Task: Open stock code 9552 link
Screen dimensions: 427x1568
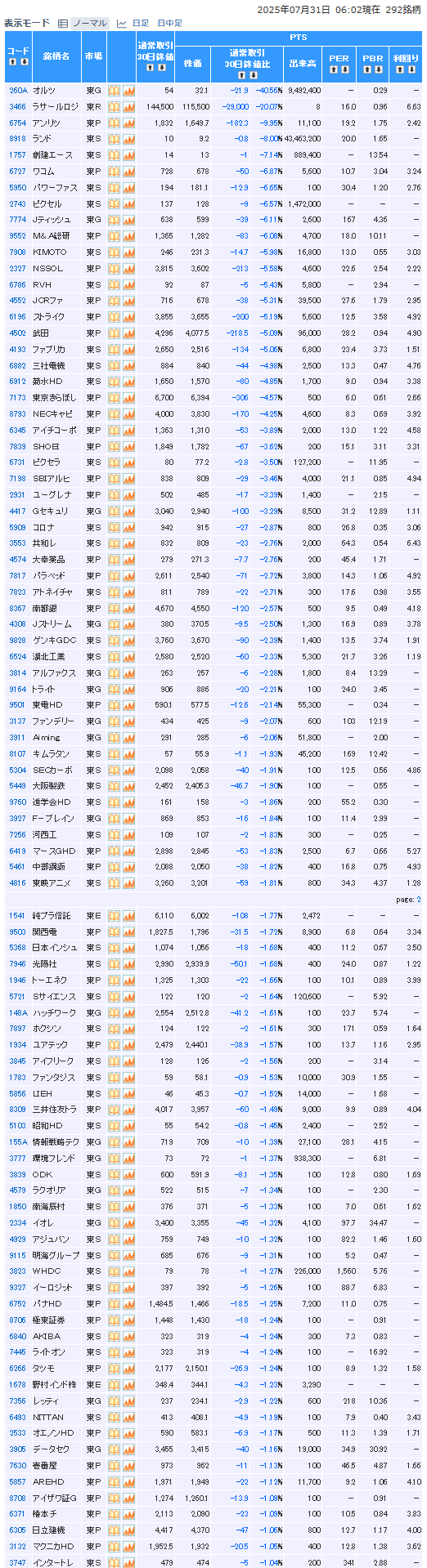Action: pyautogui.click(x=18, y=236)
